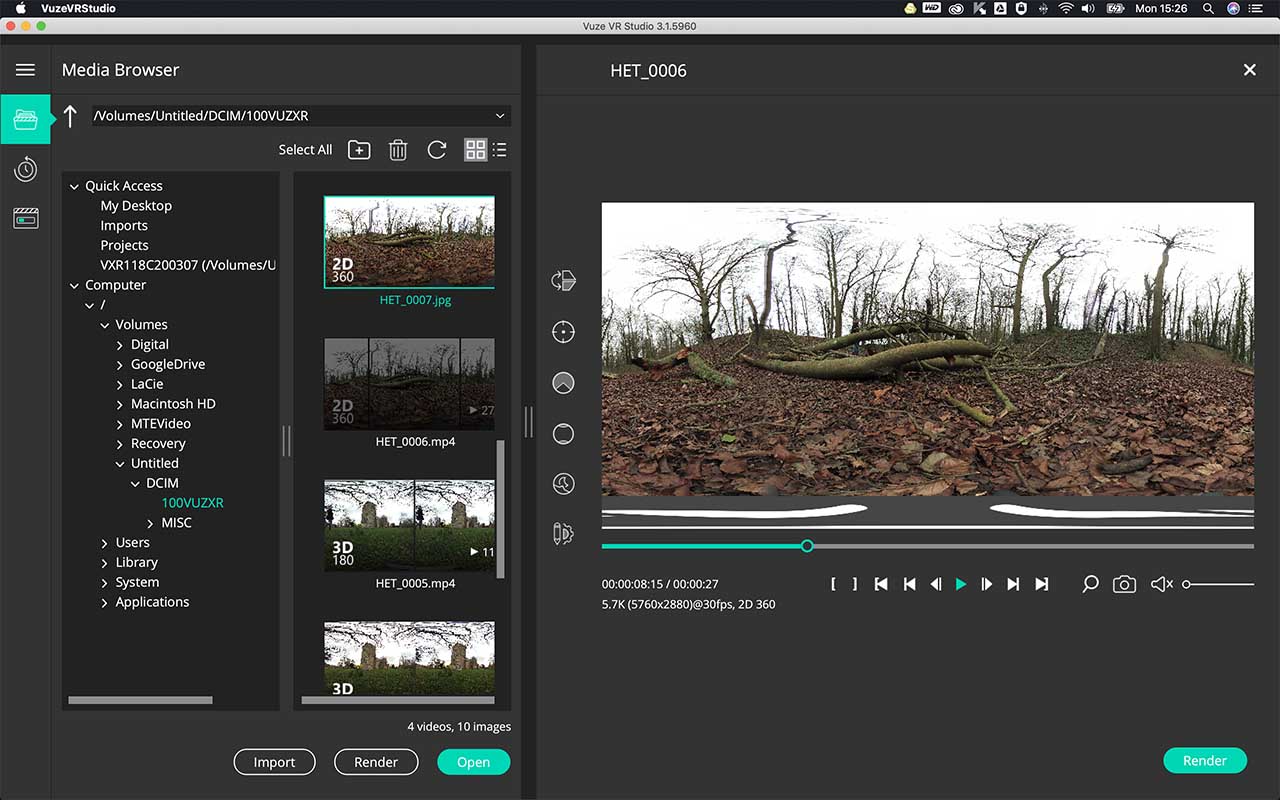Click the Open button
The image size is (1280, 800).
(x=473, y=762)
